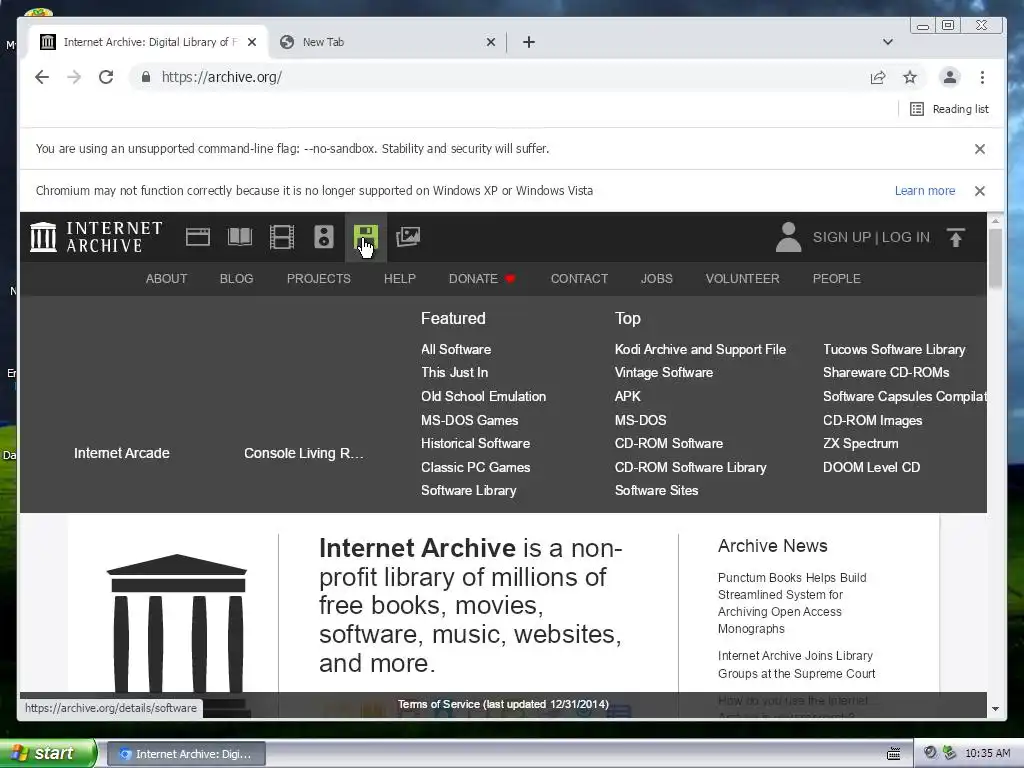Dismiss the Windows XP unsupported warning bar
Viewport: 1024px width, 768px height.
coord(980,191)
